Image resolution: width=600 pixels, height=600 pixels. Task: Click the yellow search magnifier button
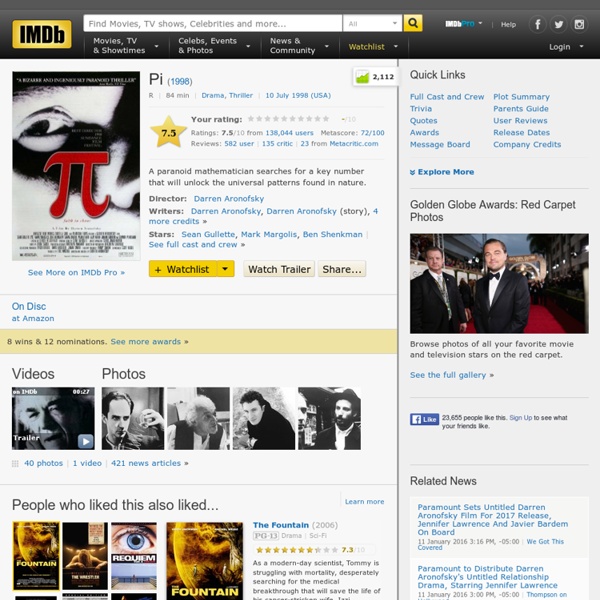pyautogui.click(x=412, y=23)
